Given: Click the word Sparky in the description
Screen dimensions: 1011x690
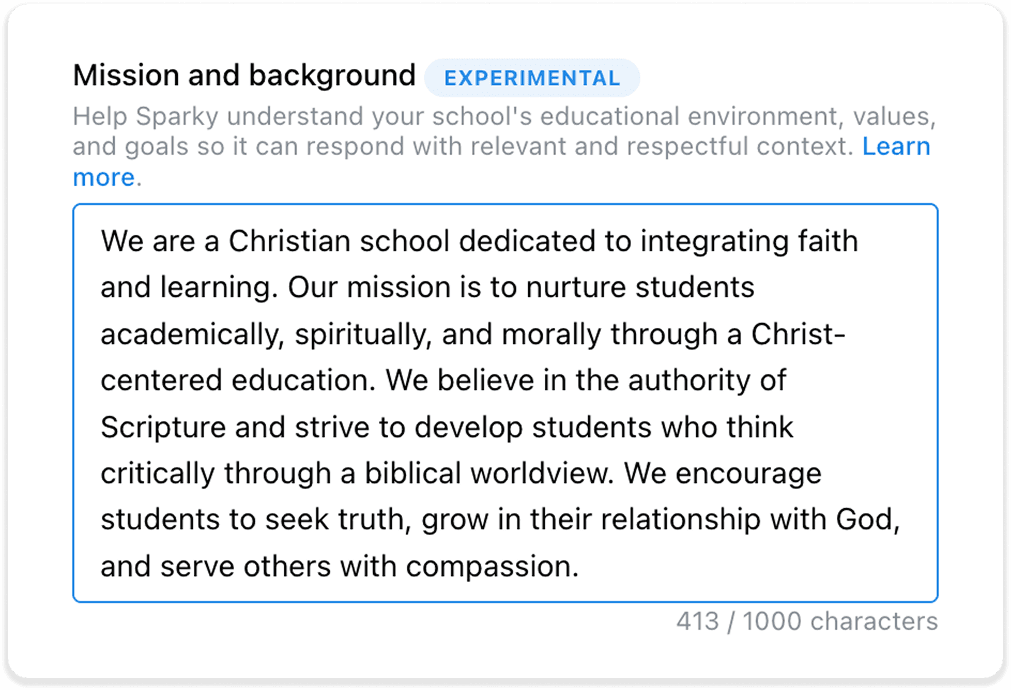Looking at the screenshot, I should (184, 116).
